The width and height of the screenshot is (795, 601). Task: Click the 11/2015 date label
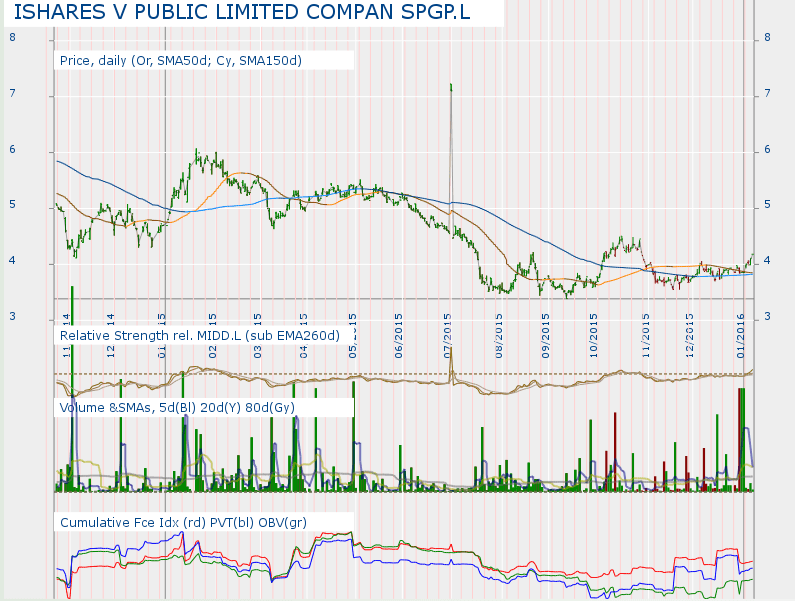[646, 336]
